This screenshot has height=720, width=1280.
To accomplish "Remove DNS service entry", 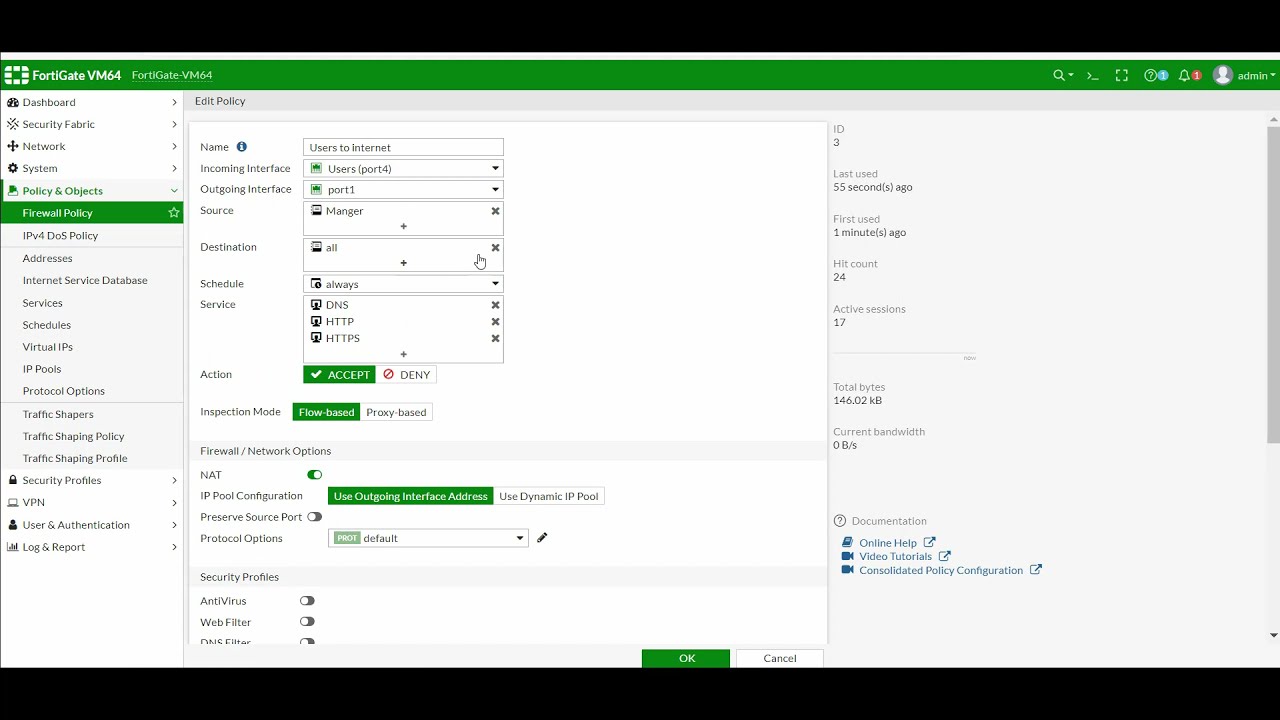I will tap(495, 305).
